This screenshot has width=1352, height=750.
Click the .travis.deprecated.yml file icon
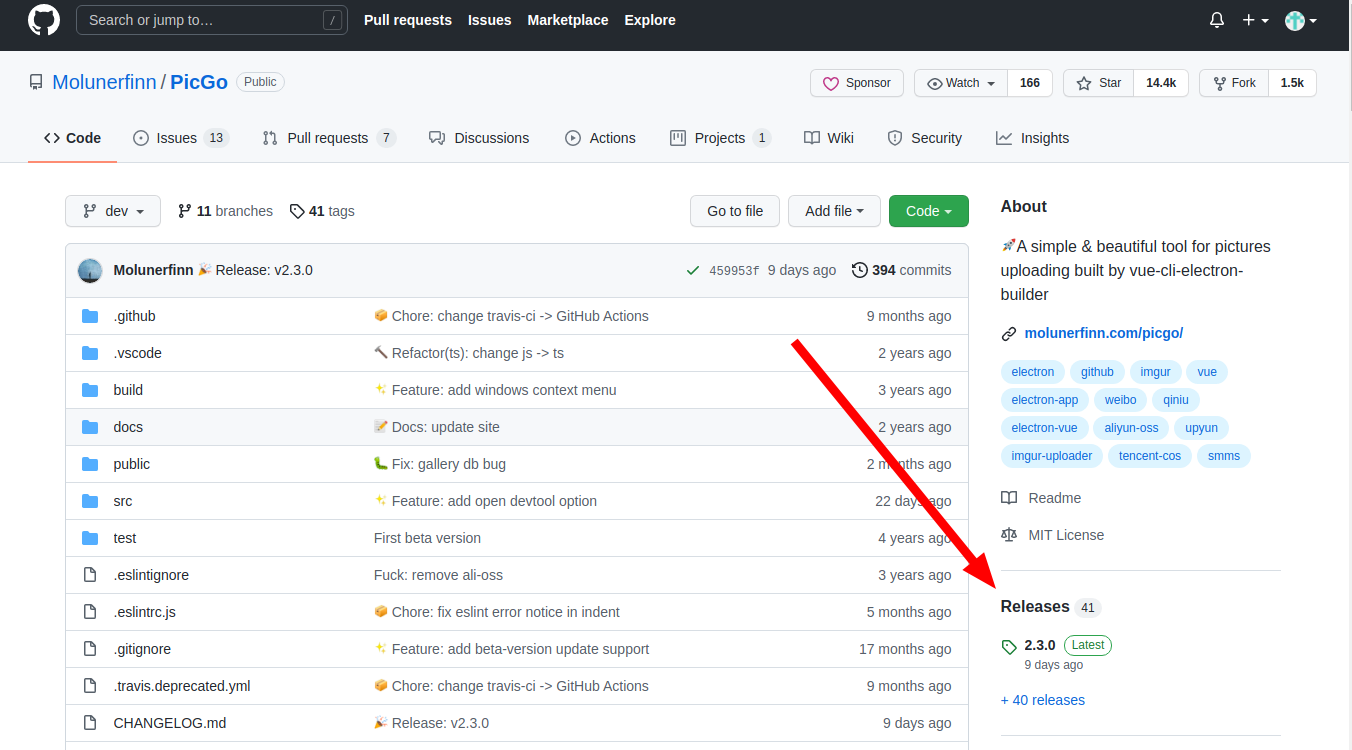coord(90,686)
